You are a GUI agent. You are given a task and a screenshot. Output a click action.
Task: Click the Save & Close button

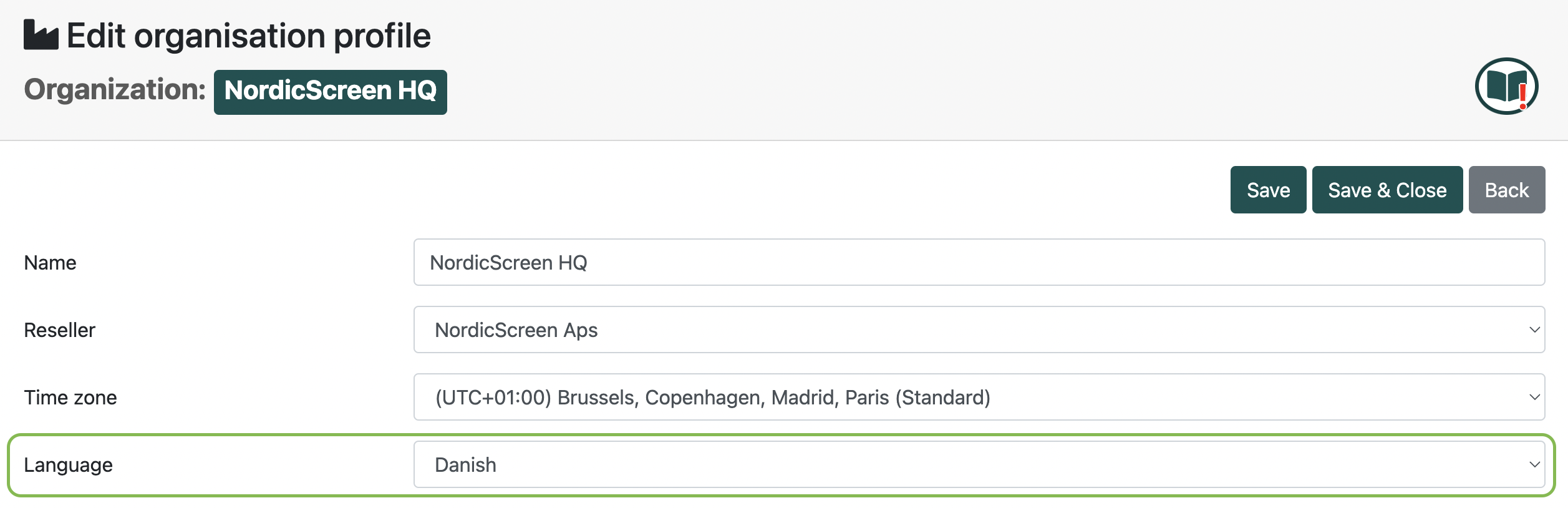(x=1387, y=190)
